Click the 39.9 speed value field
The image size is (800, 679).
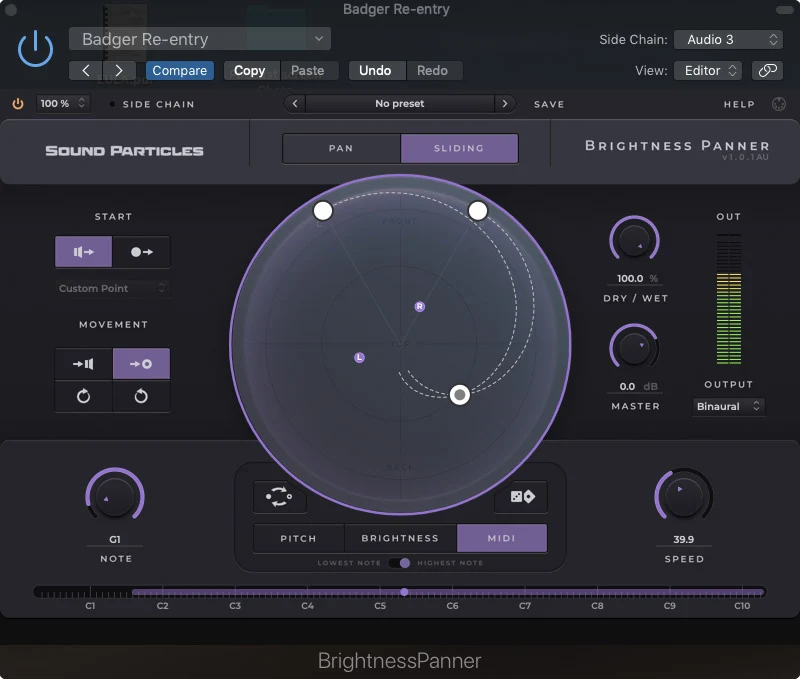point(684,539)
